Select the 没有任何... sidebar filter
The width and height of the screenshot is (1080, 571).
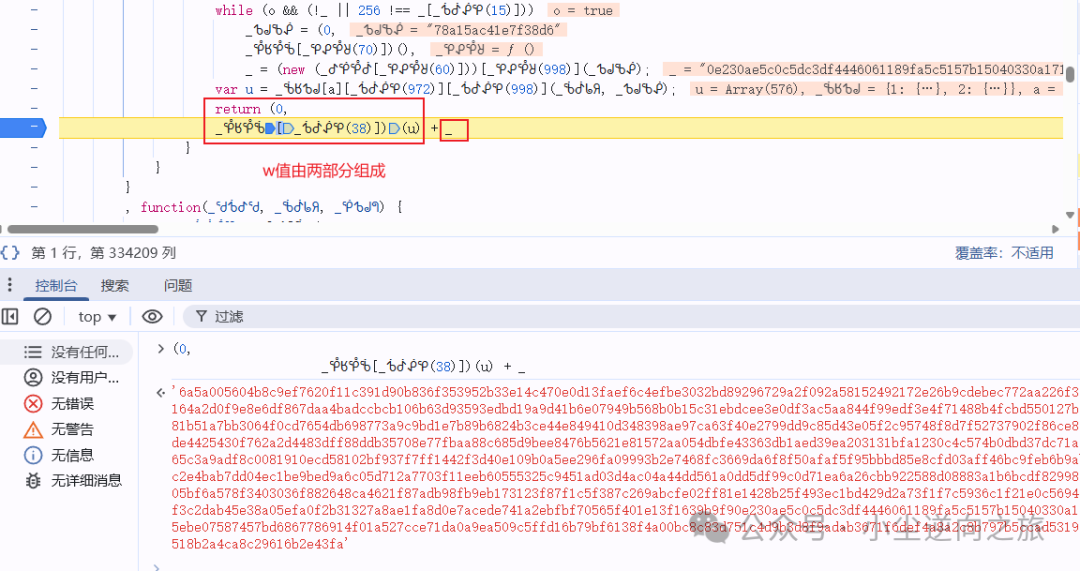68,352
